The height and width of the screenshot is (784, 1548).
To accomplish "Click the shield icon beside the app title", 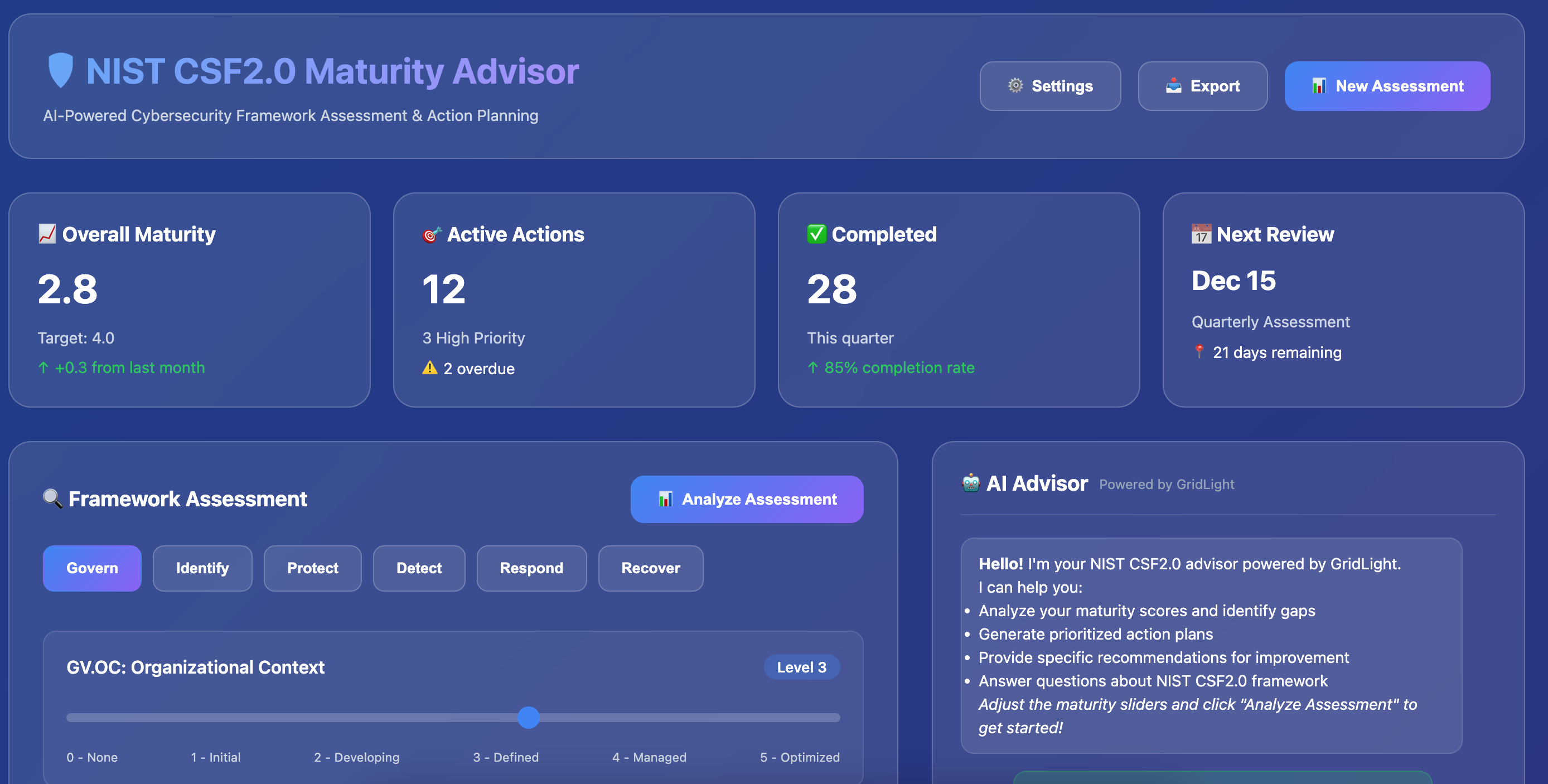I will click(x=62, y=70).
